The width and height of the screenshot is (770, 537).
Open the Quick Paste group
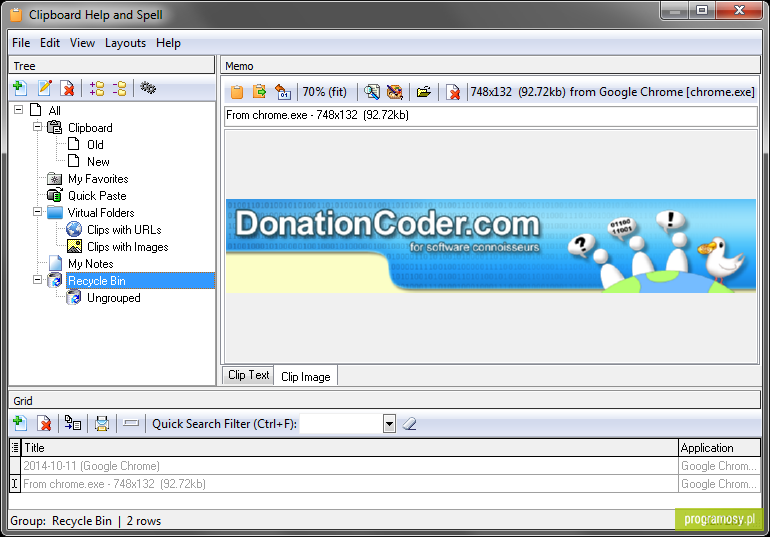point(97,196)
